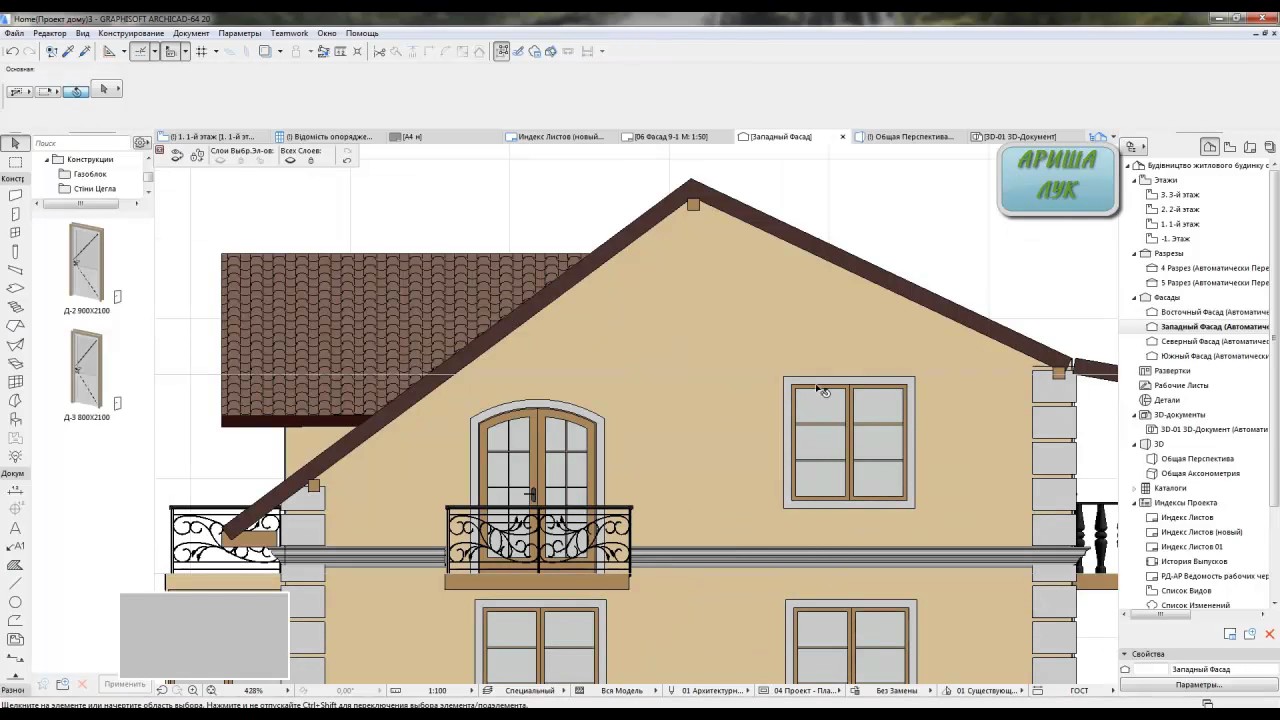
Task: Select the Label tool (A1 arrow)
Action: pos(15,546)
